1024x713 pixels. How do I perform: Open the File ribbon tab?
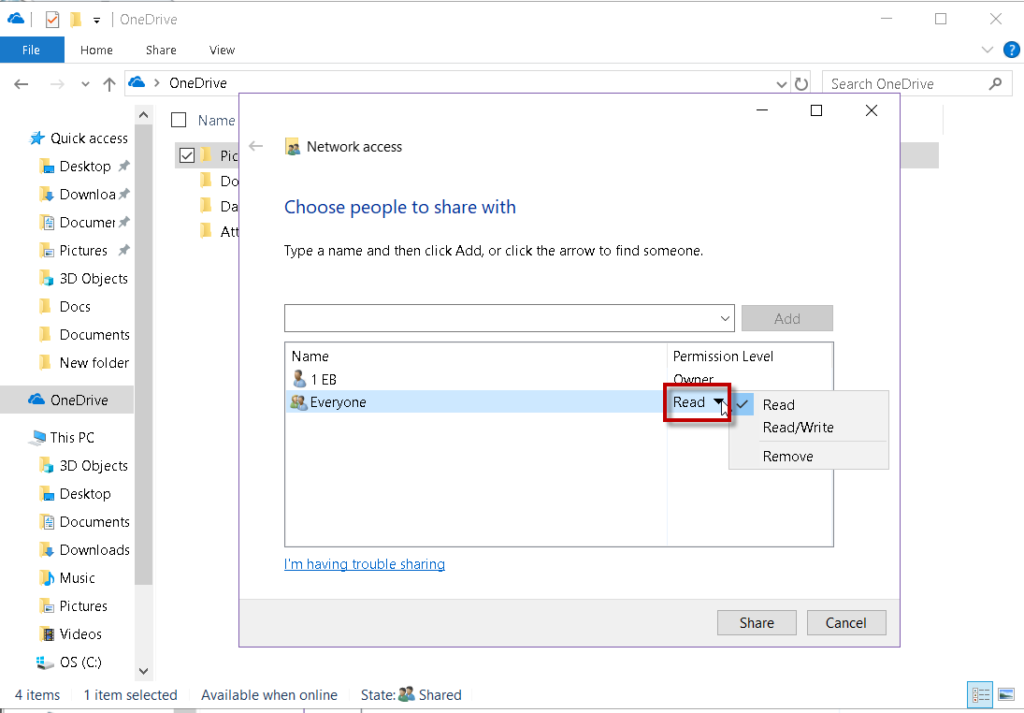(x=31, y=50)
